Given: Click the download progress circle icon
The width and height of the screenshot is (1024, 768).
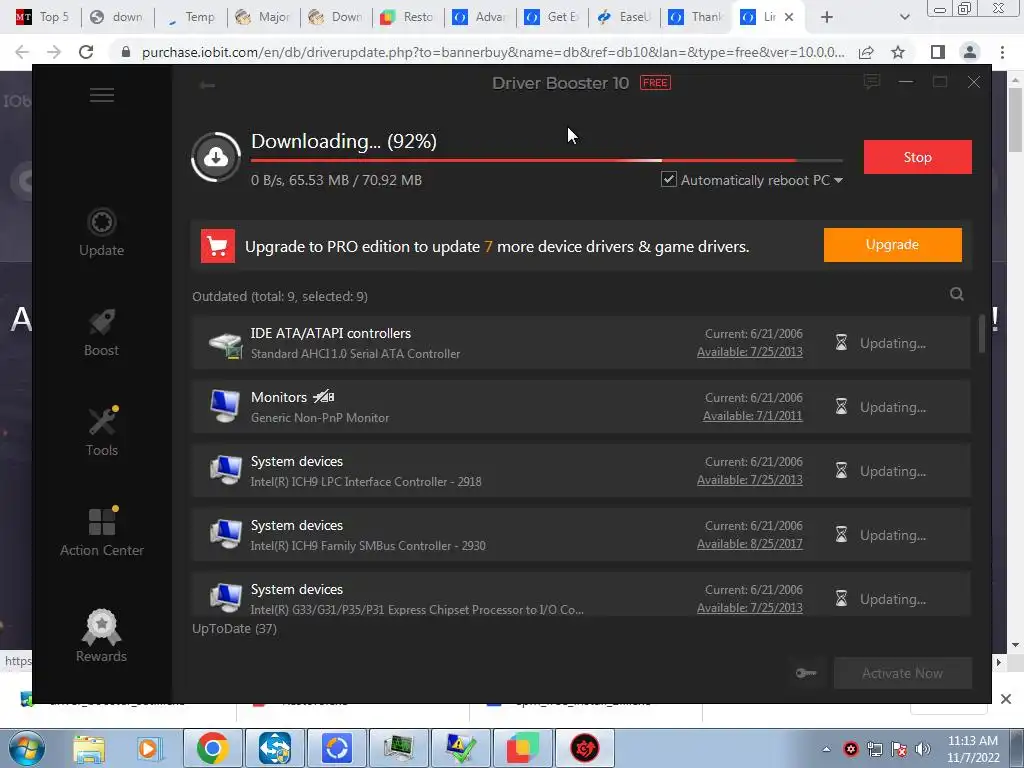Looking at the screenshot, I should click(x=216, y=157).
